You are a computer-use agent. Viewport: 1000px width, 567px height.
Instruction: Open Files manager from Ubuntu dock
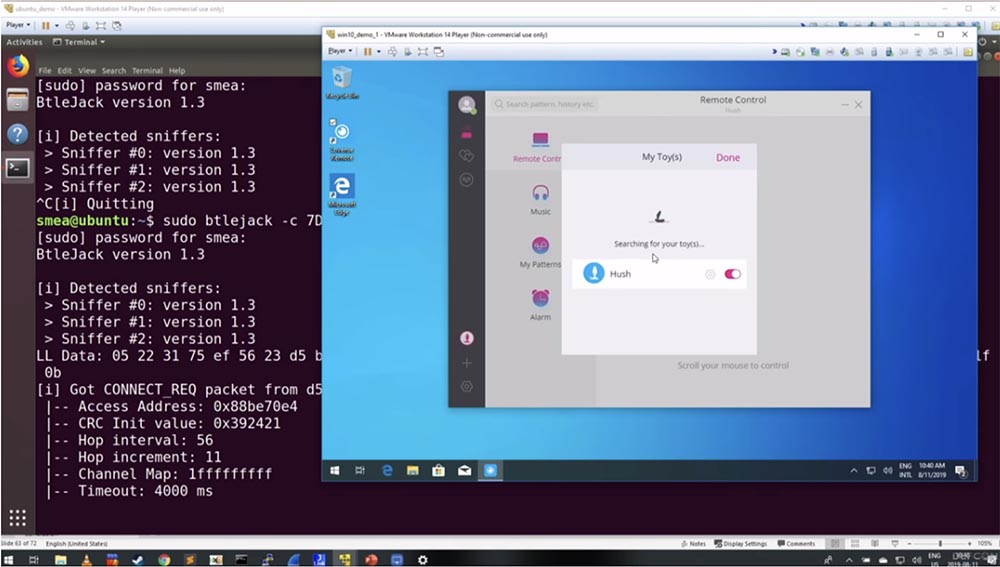click(18, 99)
